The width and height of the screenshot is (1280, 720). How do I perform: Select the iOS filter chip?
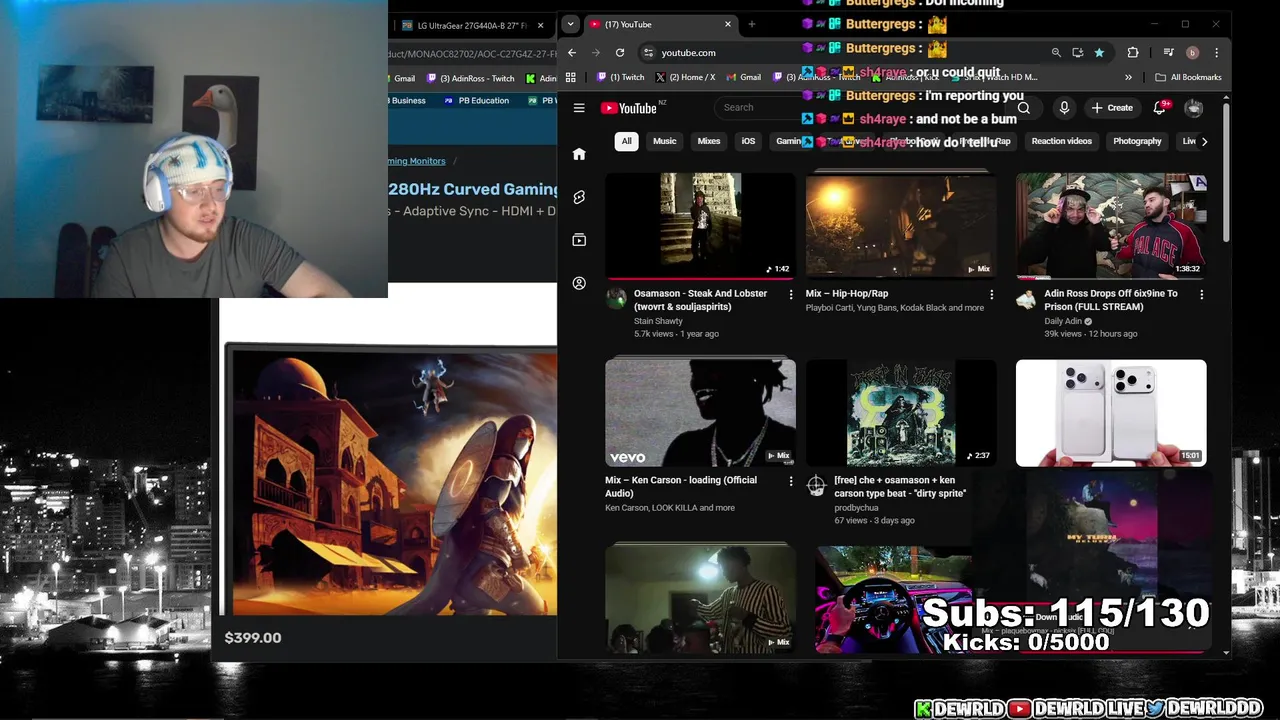[x=748, y=141]
